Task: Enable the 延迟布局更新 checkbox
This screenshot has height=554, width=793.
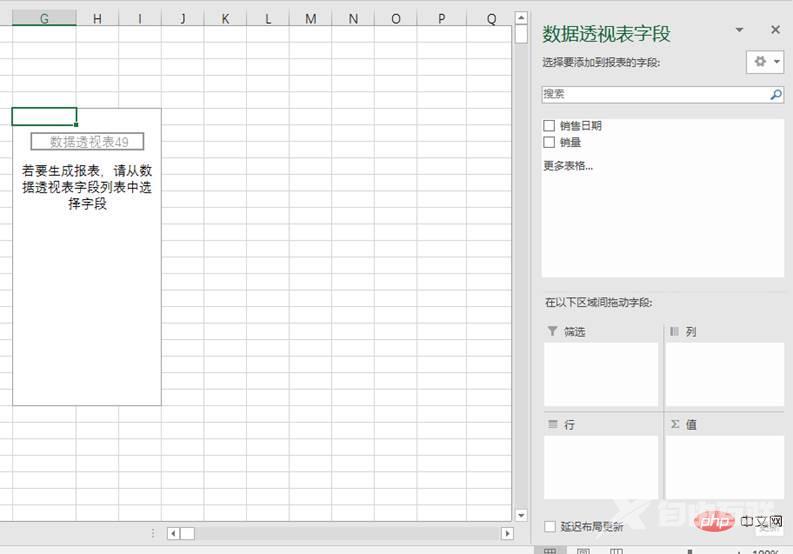Action: (x=550, y=526)
